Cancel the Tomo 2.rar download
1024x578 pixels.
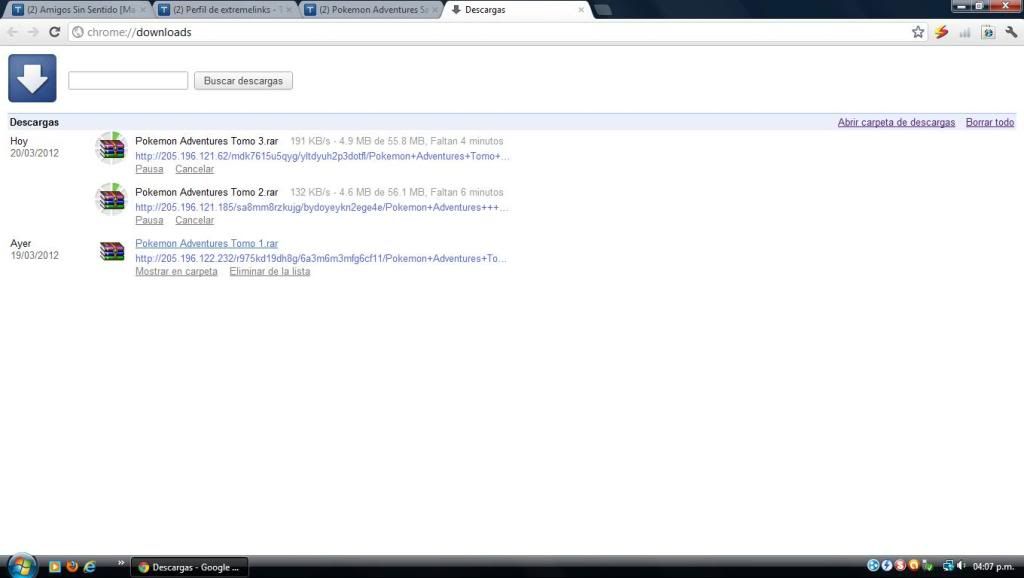(194, 220)
